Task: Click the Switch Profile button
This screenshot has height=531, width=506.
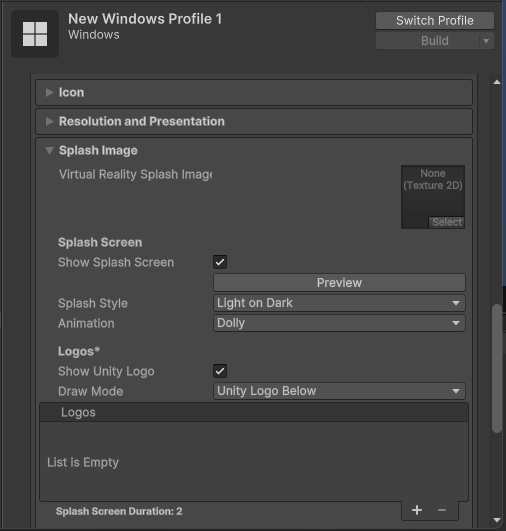Action: pyautogui.click(x=435, y=21)
